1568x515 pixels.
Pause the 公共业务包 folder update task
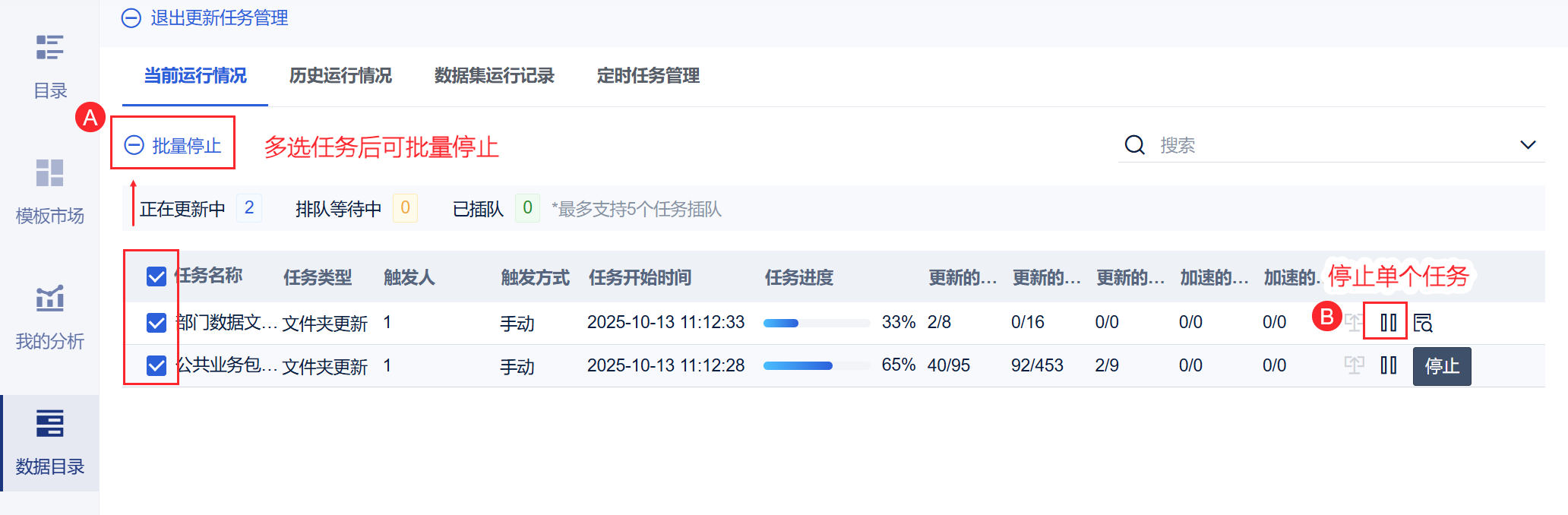pyautogui.click(x=1389, y=366)
